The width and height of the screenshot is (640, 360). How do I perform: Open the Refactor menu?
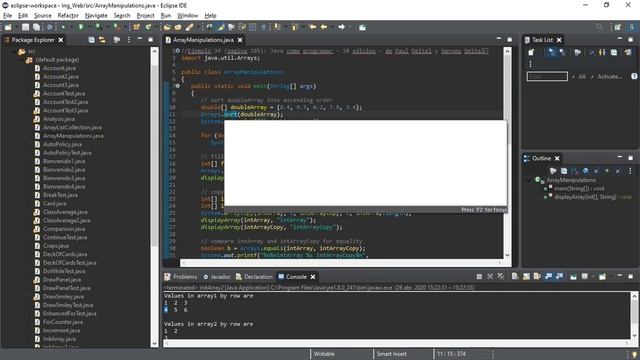pos(68,16)
